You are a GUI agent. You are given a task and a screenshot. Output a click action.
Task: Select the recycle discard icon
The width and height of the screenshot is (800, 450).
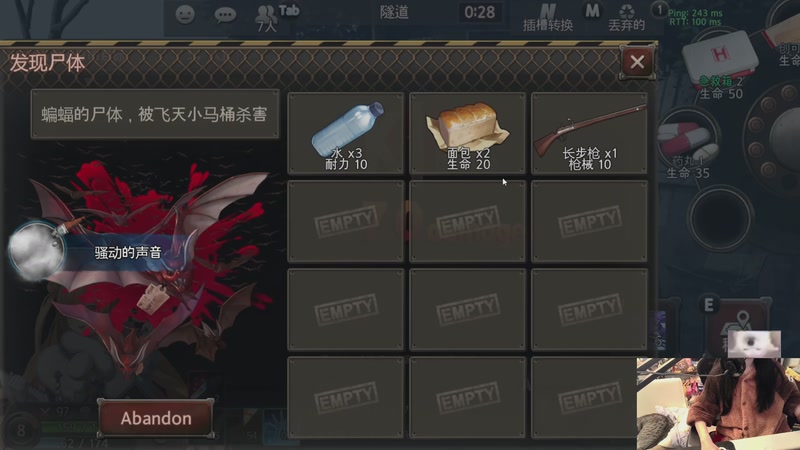point(627,18)
